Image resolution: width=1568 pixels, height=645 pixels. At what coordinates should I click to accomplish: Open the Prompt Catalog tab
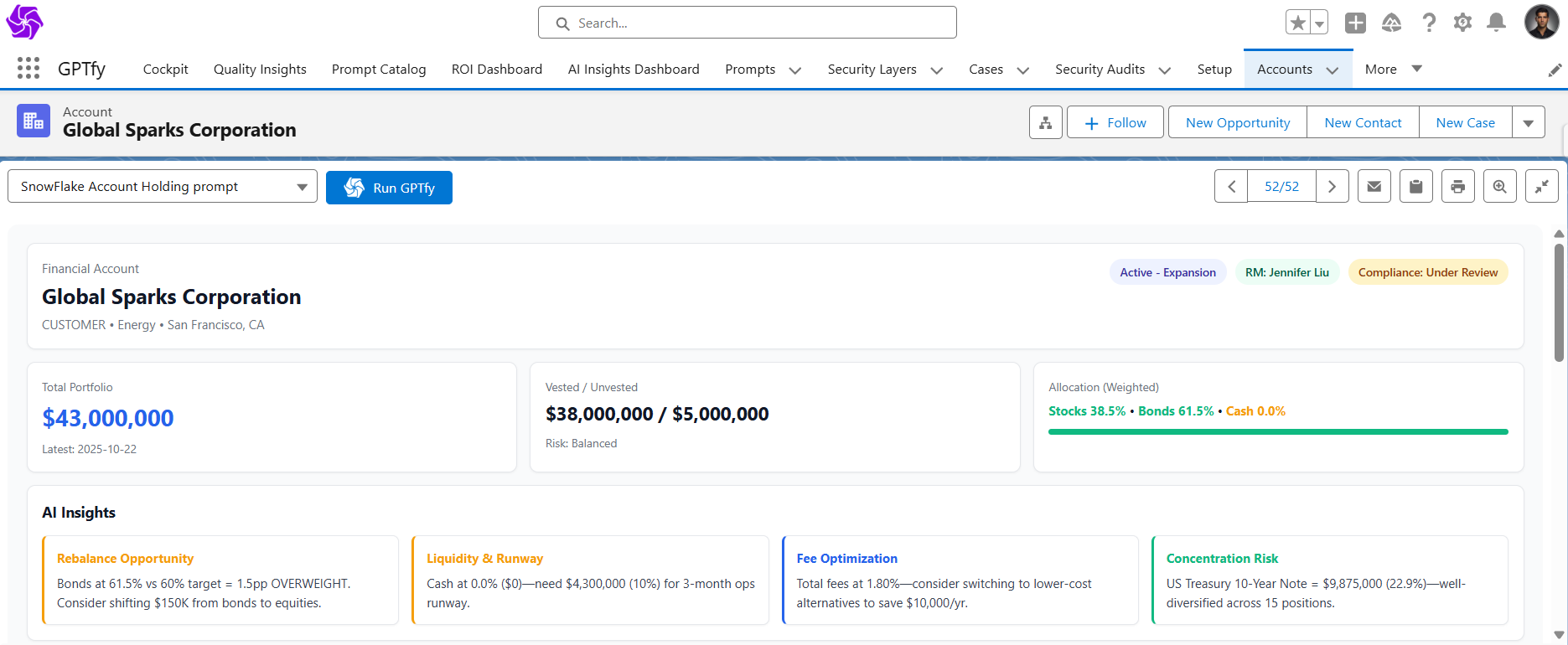coord(379,70)
